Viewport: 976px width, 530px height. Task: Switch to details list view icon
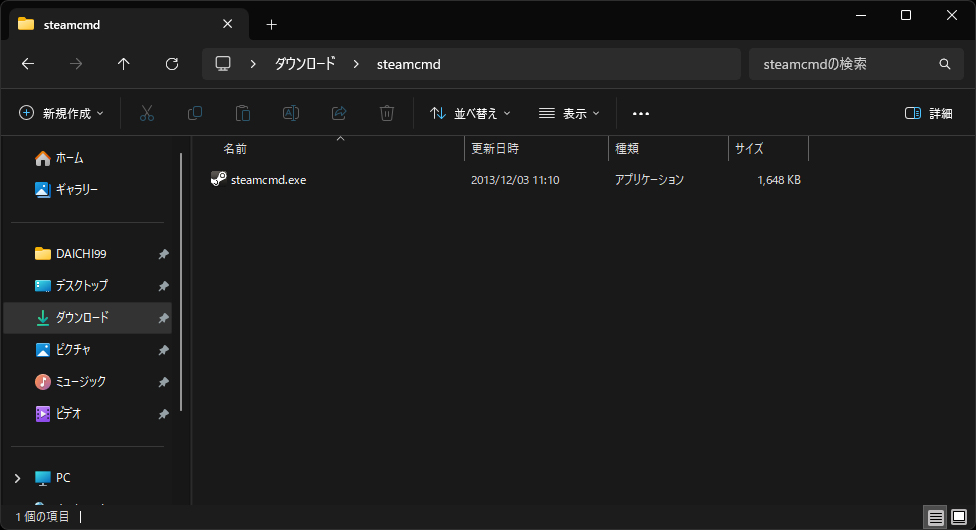tap(936, 517)
